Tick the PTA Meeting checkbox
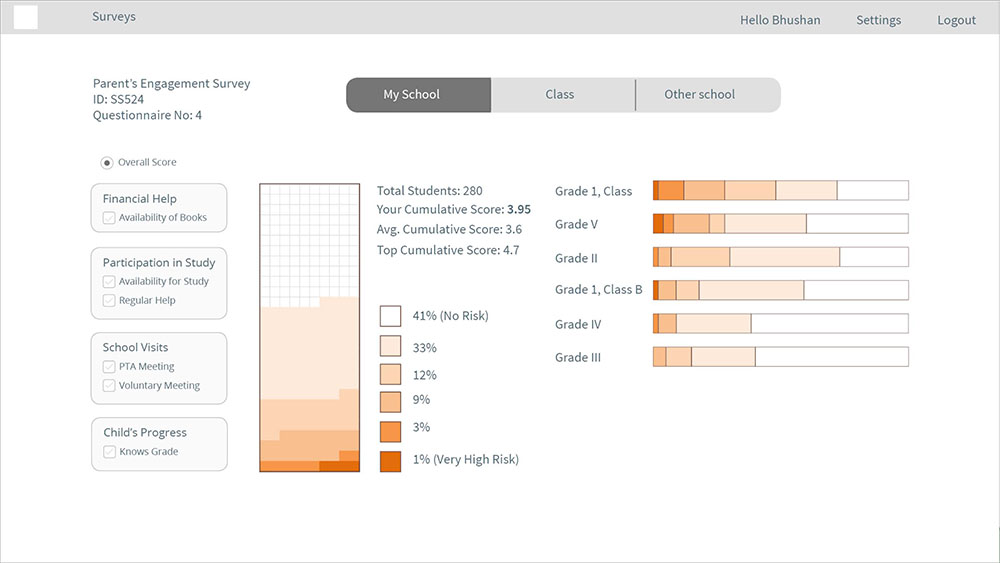 point(109,367)
